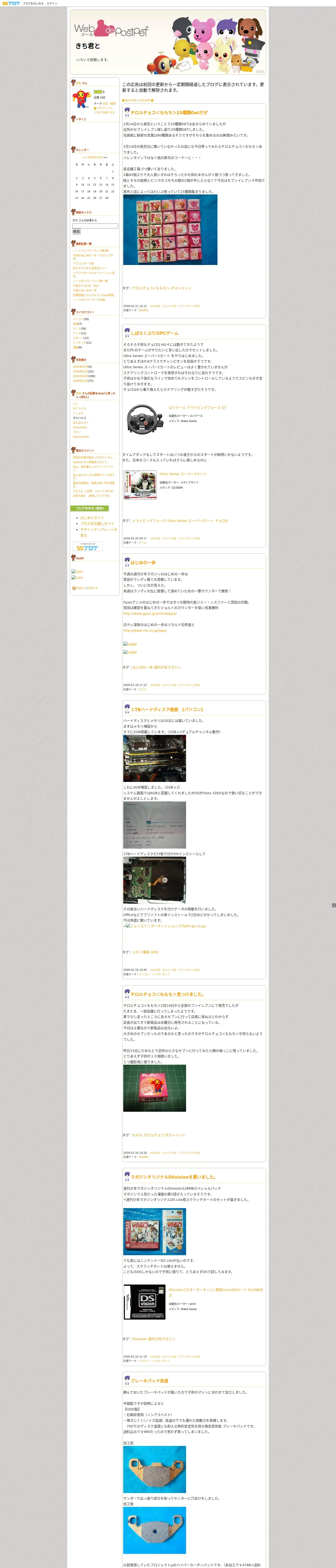
Task: Open the ログイン link
Action: [x=52, y=3]
